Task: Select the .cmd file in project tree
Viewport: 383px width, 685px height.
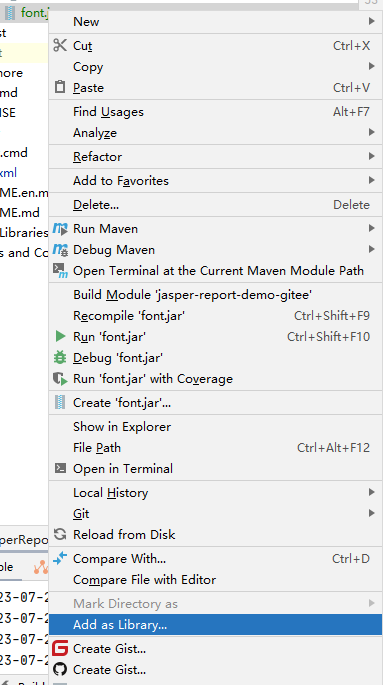Action: (14, 152)
